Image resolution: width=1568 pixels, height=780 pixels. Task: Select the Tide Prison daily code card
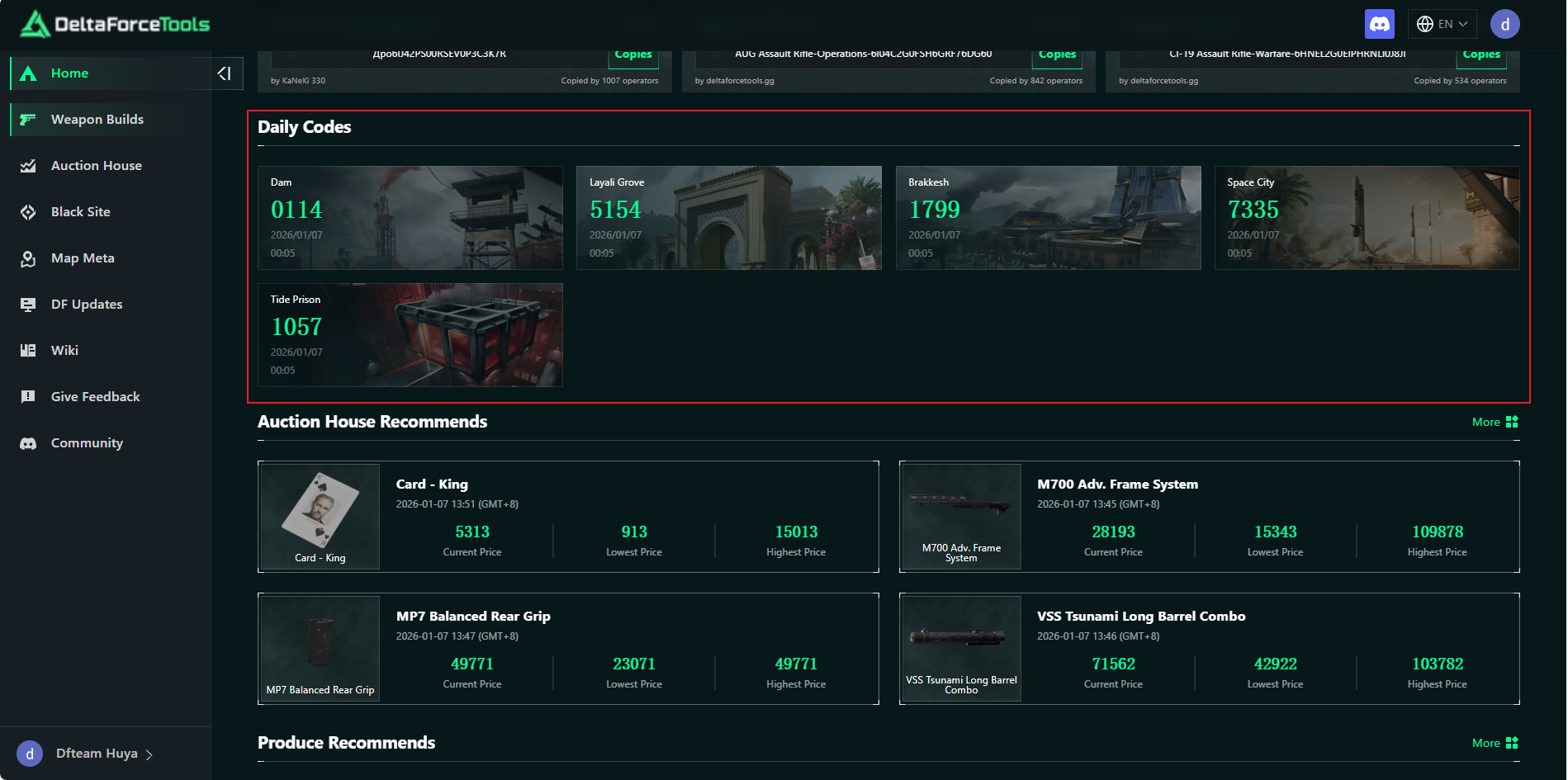(410, 335)
